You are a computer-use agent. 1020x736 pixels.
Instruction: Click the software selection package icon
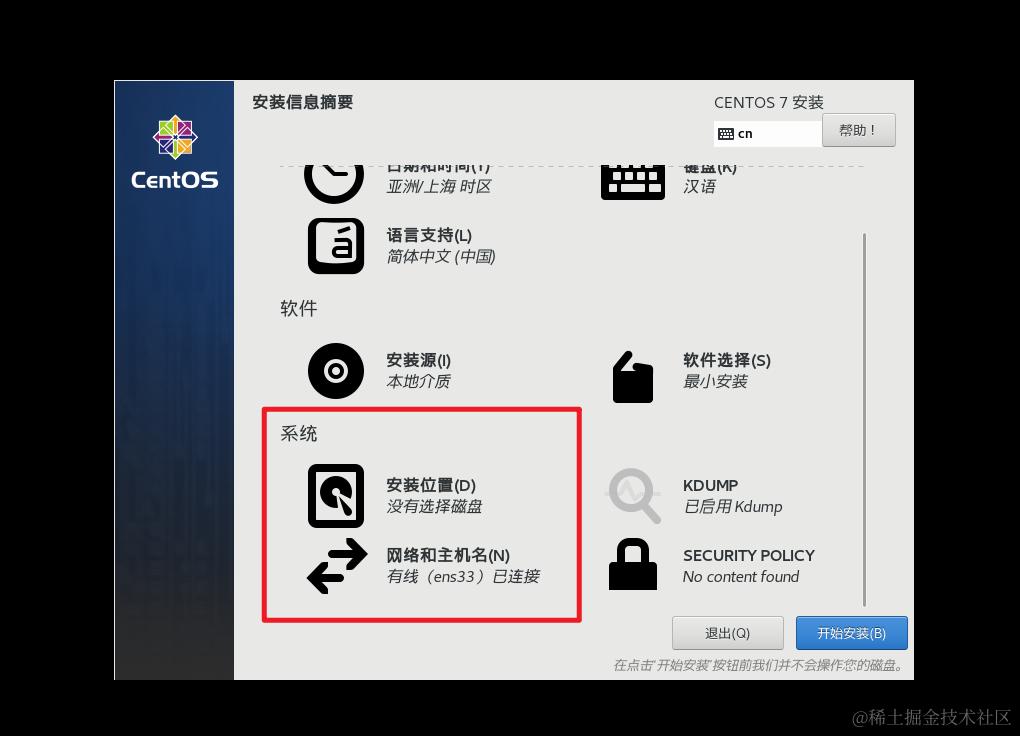click(633, 377)
